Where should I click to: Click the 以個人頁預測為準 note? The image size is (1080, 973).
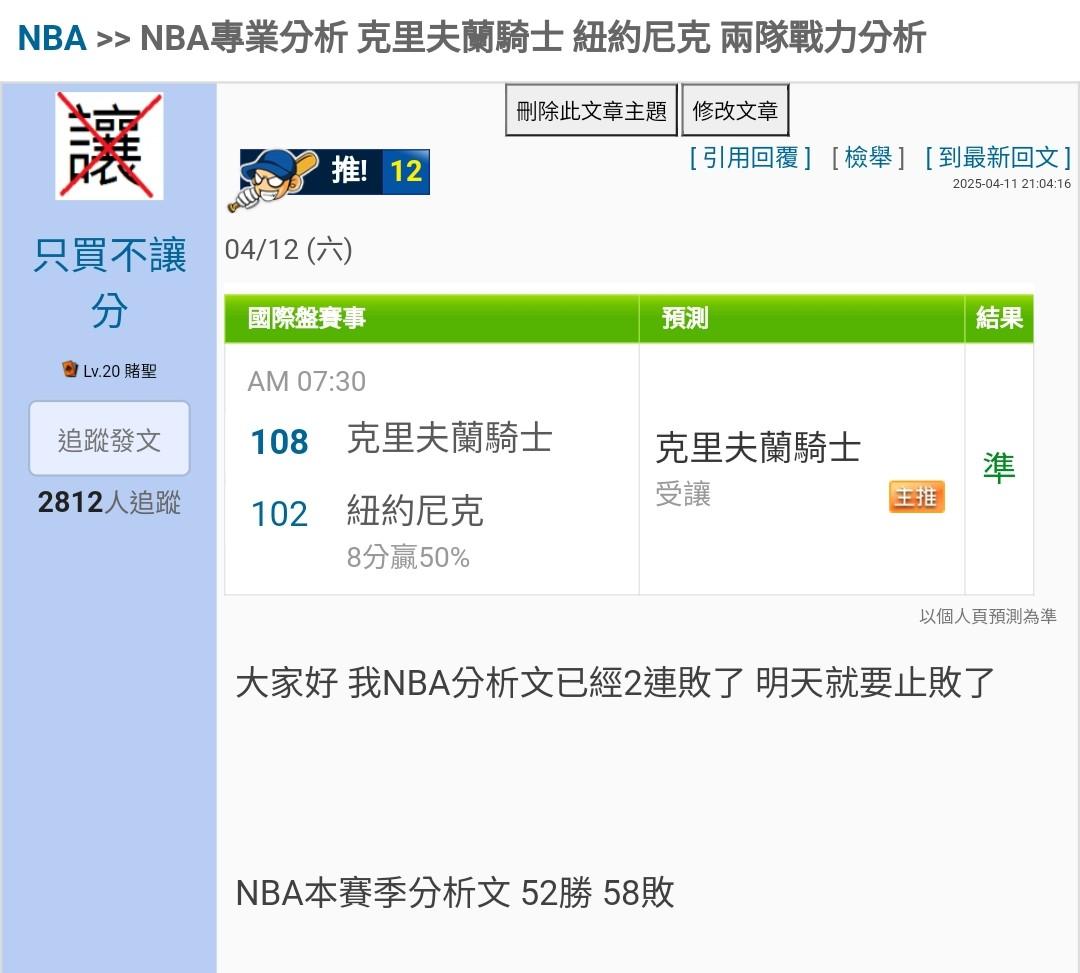(988, 616)
